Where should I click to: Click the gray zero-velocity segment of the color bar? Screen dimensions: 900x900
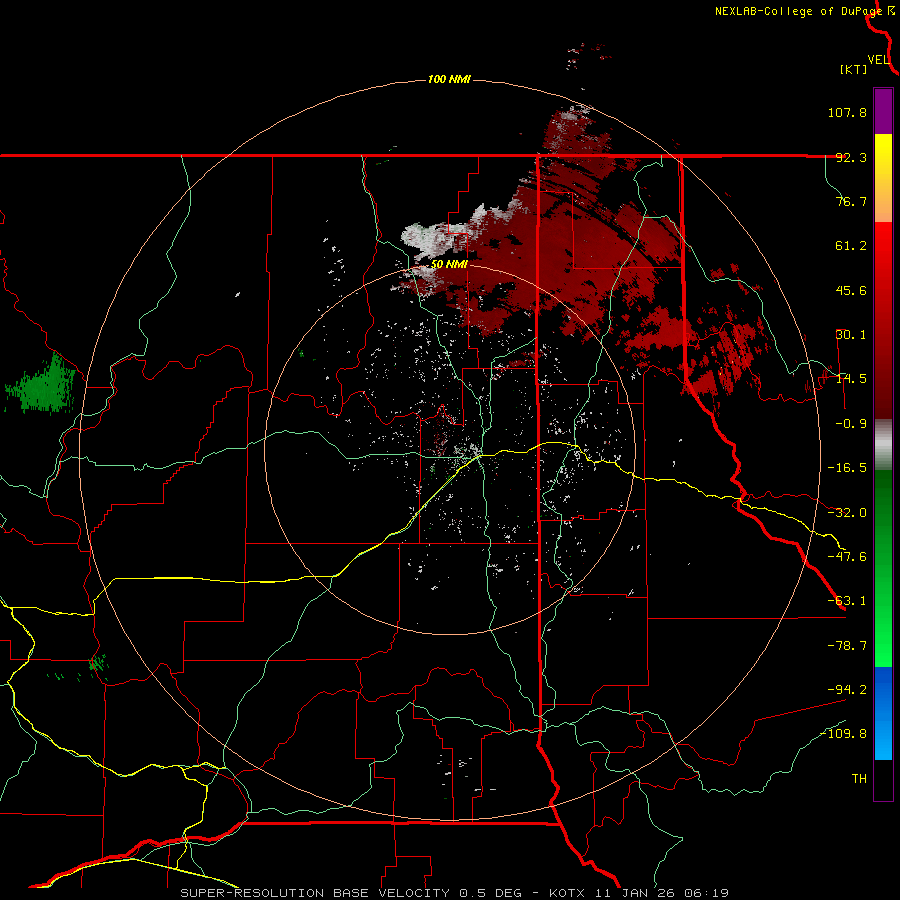pos(883,445)
